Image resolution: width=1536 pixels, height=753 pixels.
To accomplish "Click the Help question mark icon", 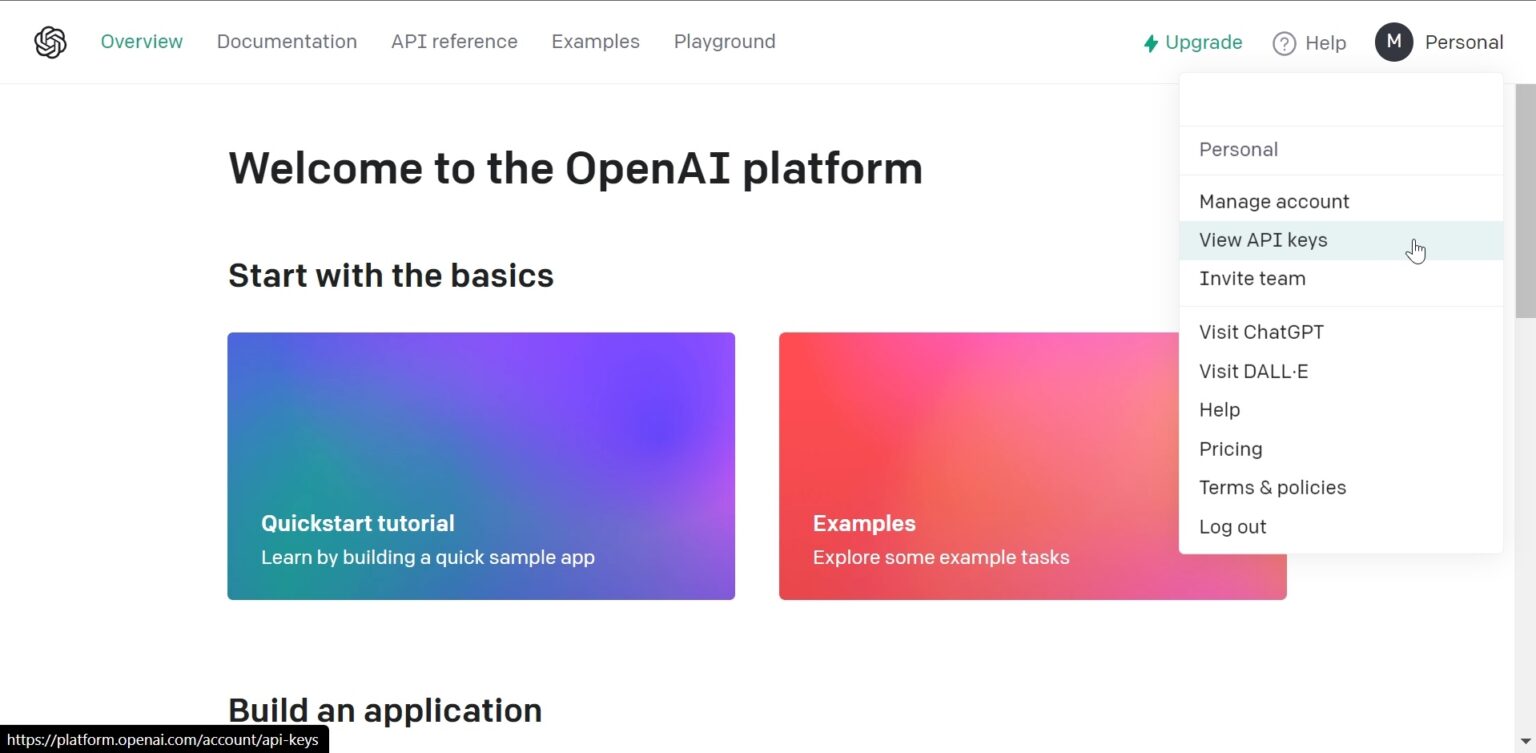I will 1284,43.
